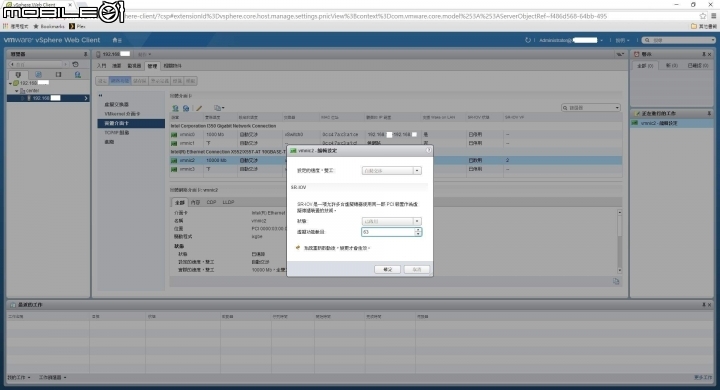The height and width of the screenshot is (390, 720).
Task: Select the All (全部) tab in the alarms panel
Action: tap(645, 66)
